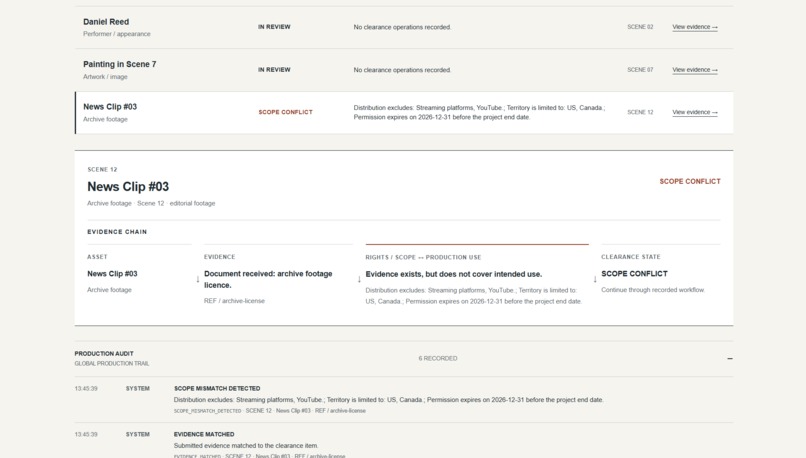Select the Painting in Scene 7 row name

click(x=119, y=64)
